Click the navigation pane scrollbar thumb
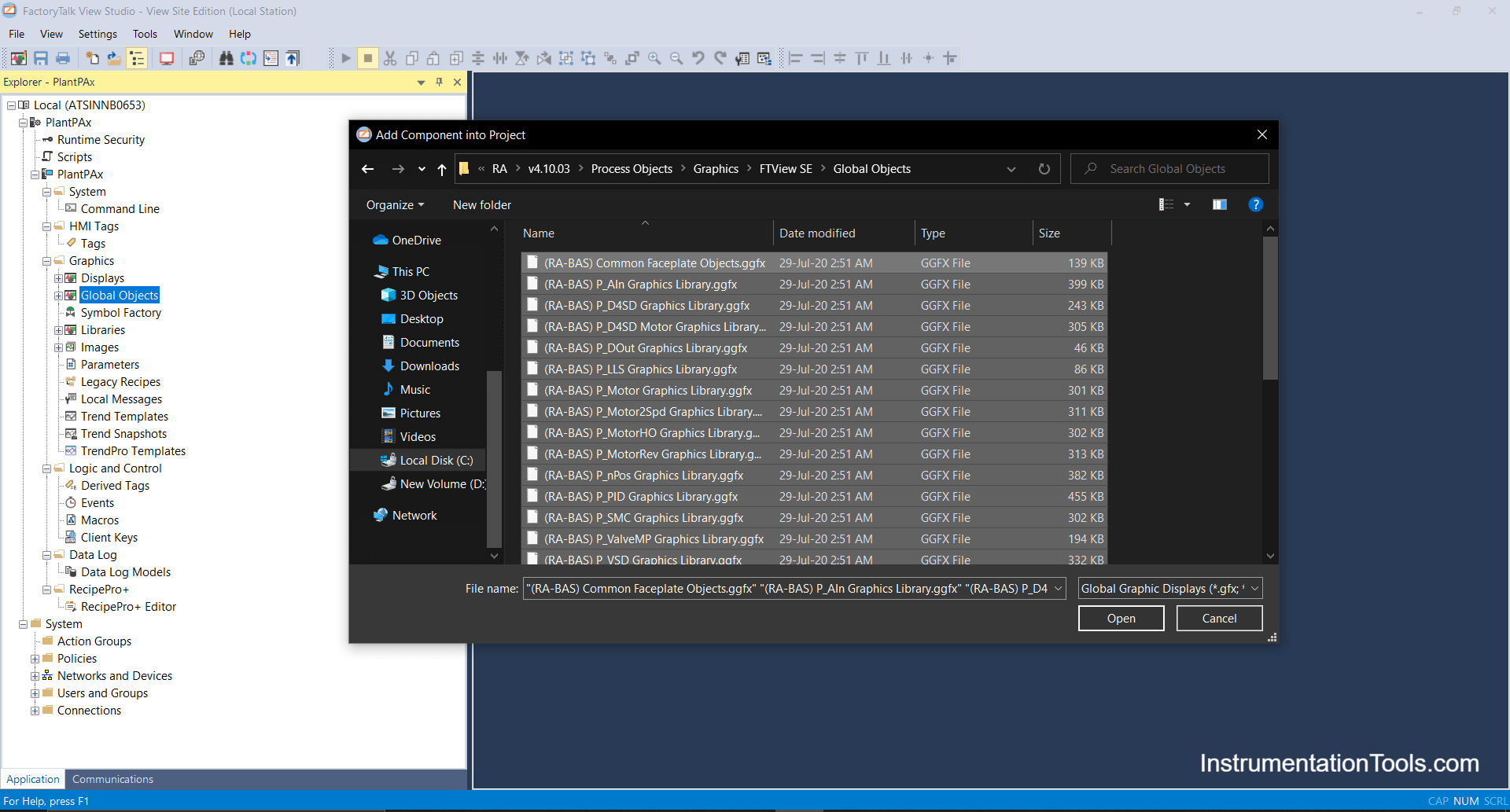 coord(494,458)
